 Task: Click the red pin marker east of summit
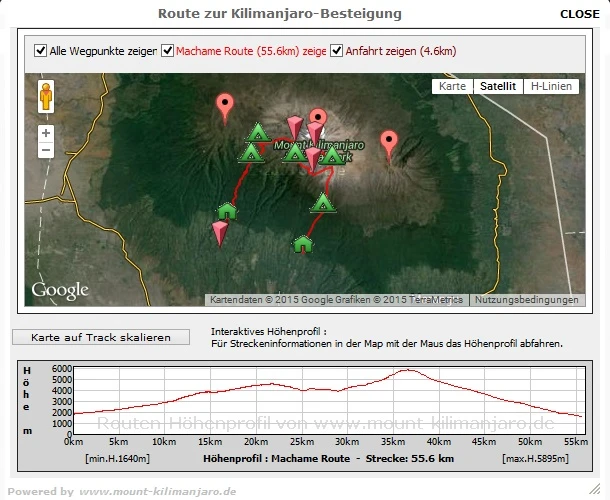click(389, 146)
